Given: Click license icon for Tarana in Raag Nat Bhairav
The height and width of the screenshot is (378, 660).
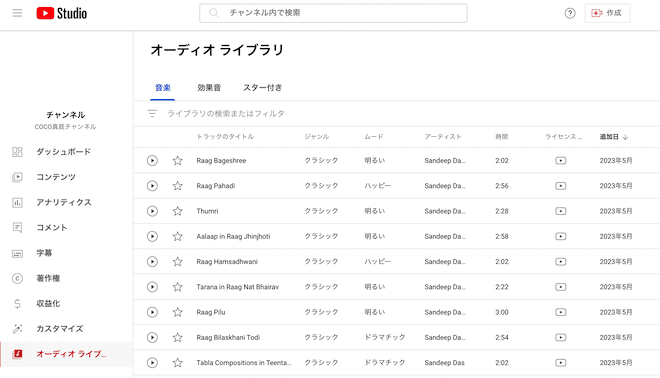Looking at the screenshot, I should [561, 287].
